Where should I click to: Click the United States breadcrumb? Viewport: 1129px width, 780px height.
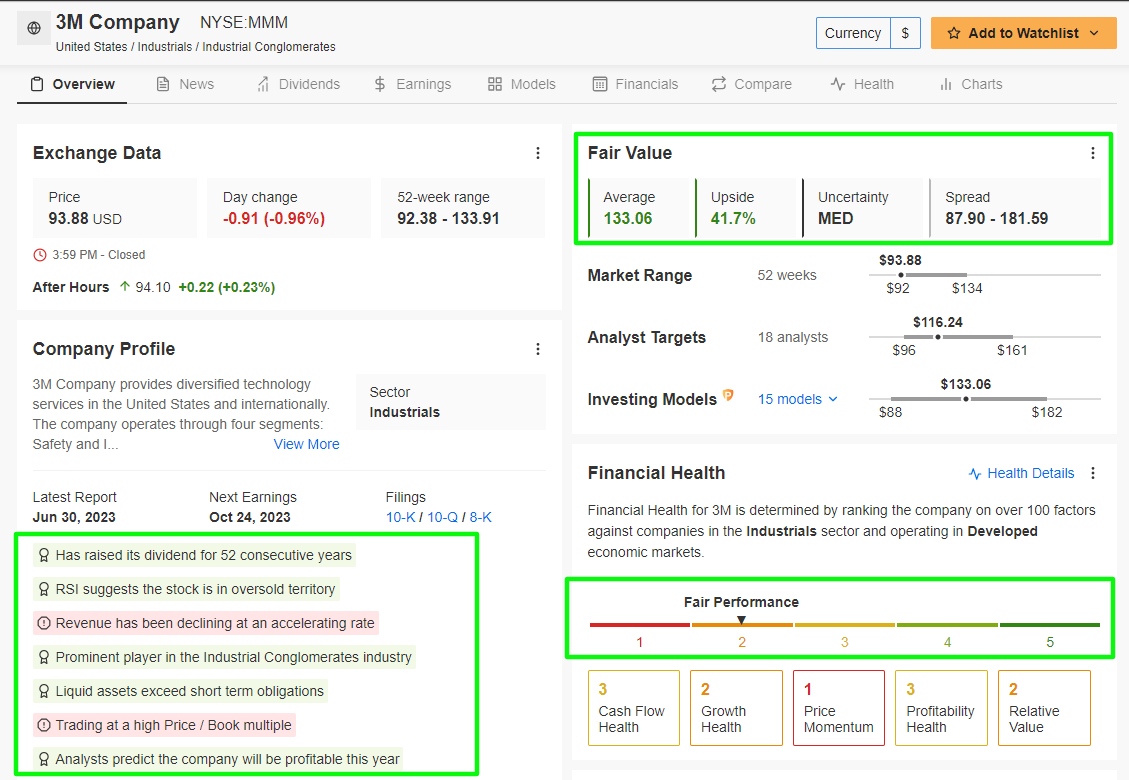click(91, 47)
